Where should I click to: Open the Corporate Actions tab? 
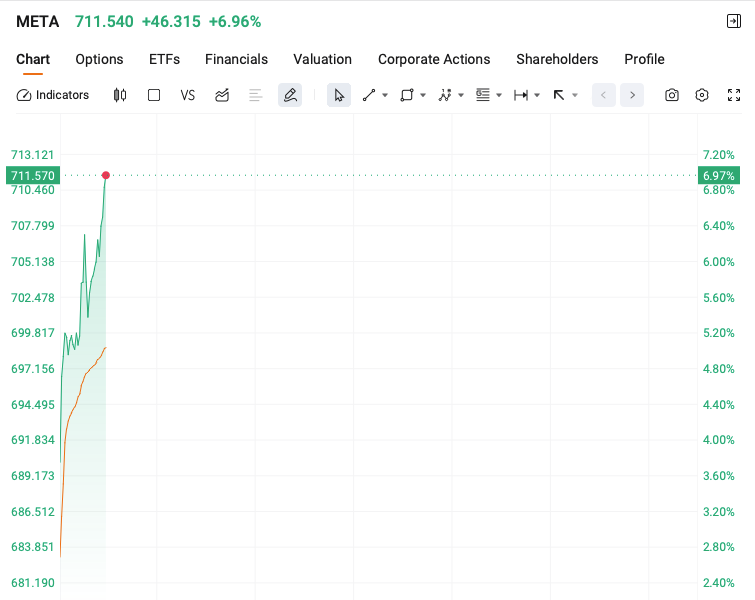coord(434,59)
